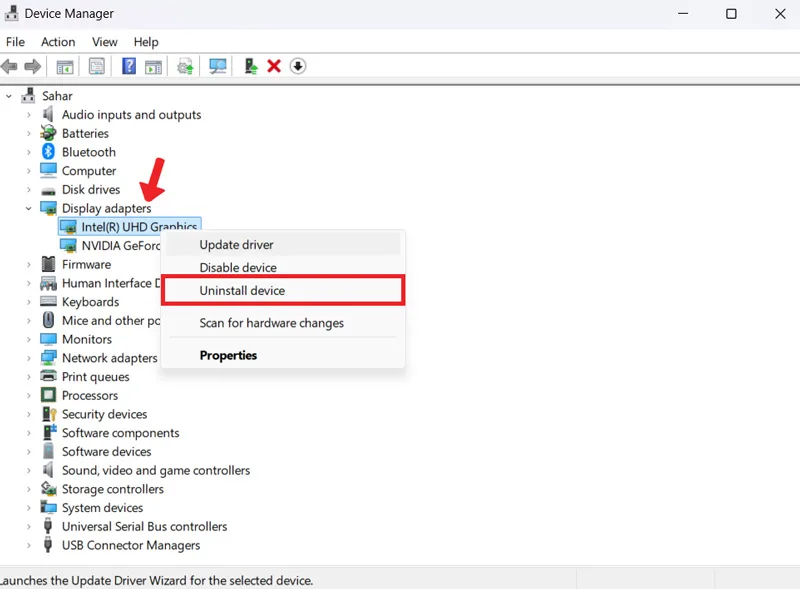Choose Uninstall device in context menu
Image resolution: width=800 pixels, height=589 pixels.
click(x=283, y=290)
